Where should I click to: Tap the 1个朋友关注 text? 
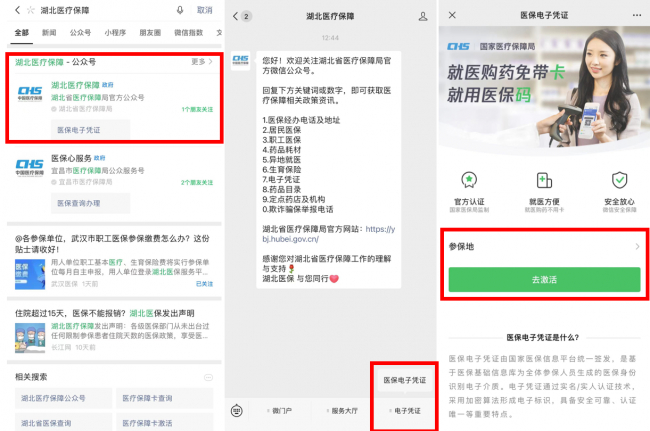197,109
